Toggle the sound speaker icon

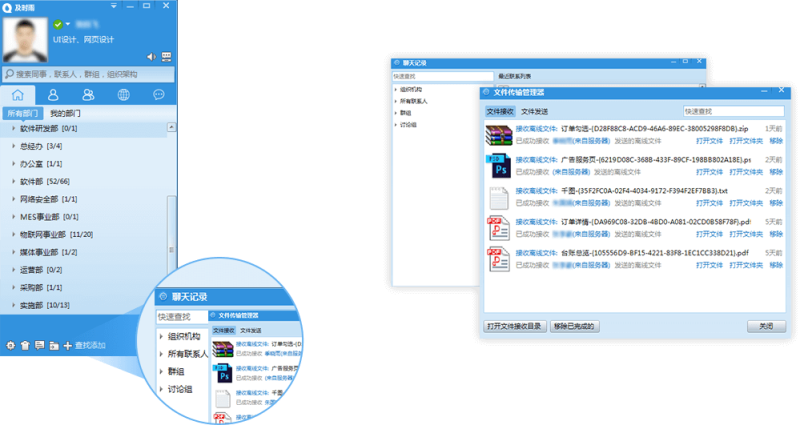(x=150, y=57)
